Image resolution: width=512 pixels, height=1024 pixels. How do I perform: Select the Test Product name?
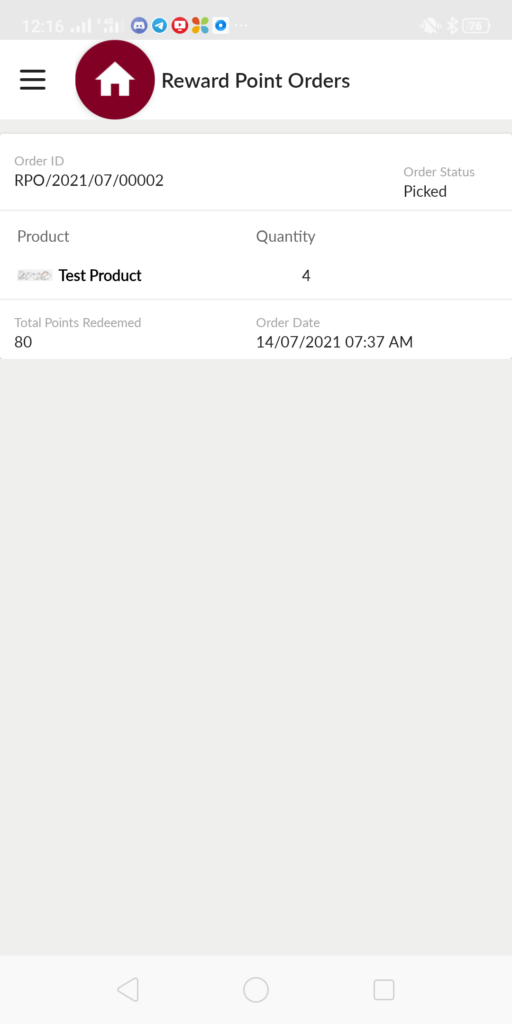coord(100,276)
